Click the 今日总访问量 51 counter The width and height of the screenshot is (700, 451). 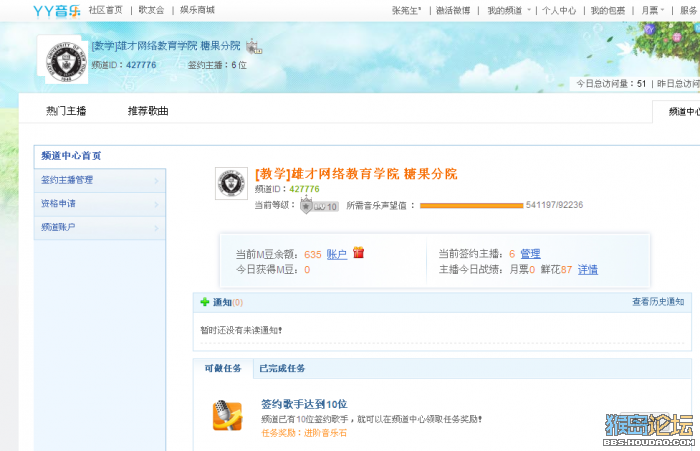click(x=611, y=84)
